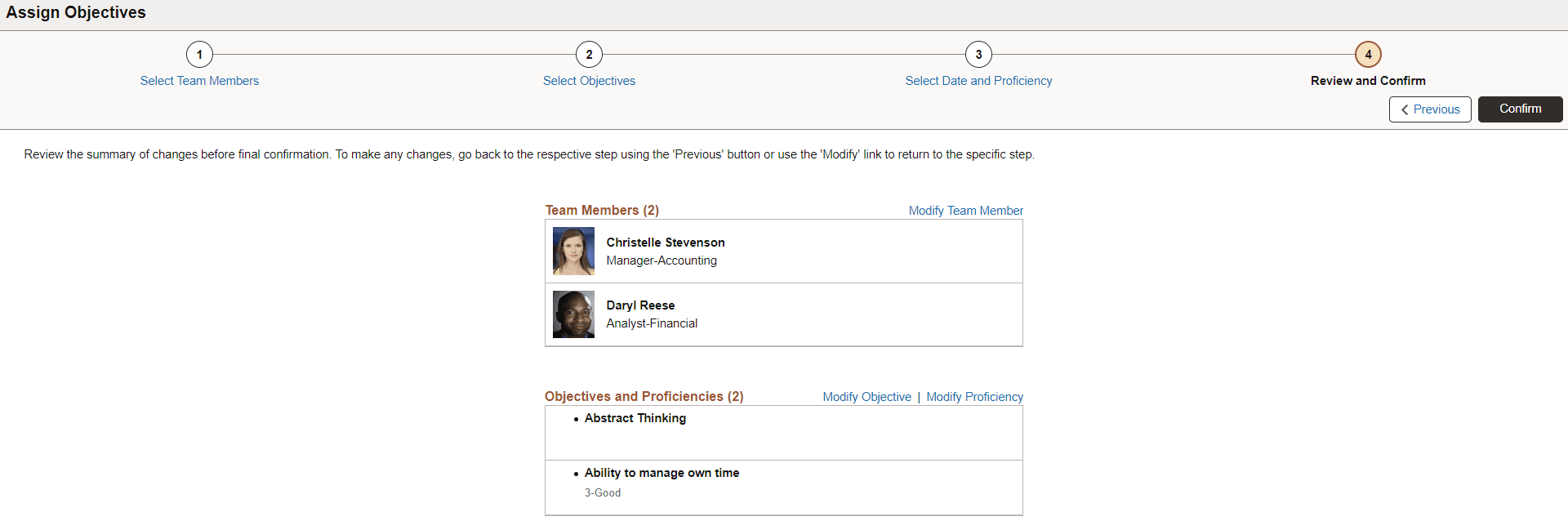Select the Daryl Reese name
The width and height of the screenshot is (1568, 530).
tap(640, 305)
